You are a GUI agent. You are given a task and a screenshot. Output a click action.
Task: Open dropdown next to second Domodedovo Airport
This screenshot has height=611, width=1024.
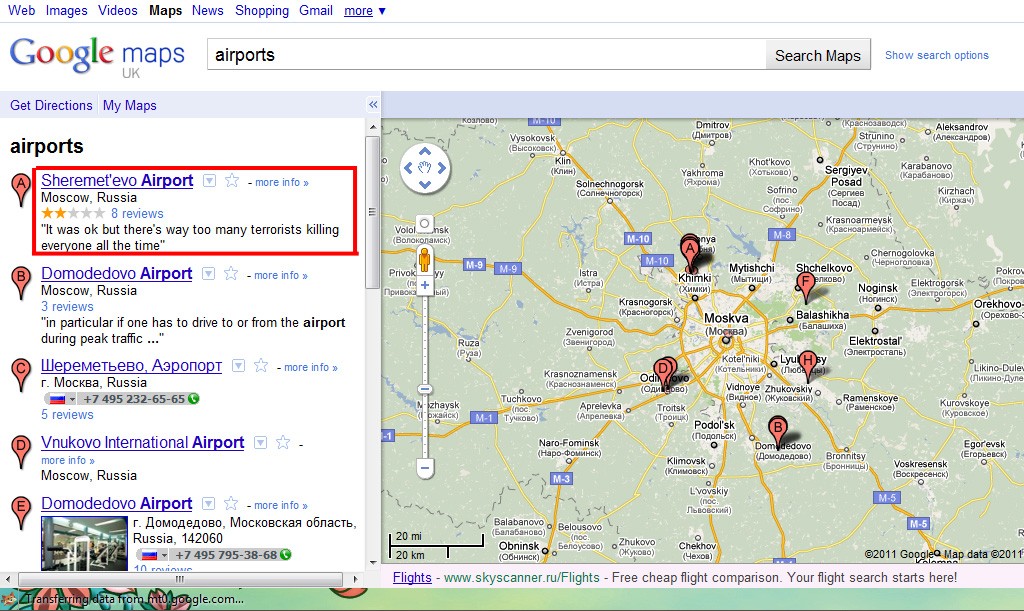pyautogui.click(x=208, y=503)
